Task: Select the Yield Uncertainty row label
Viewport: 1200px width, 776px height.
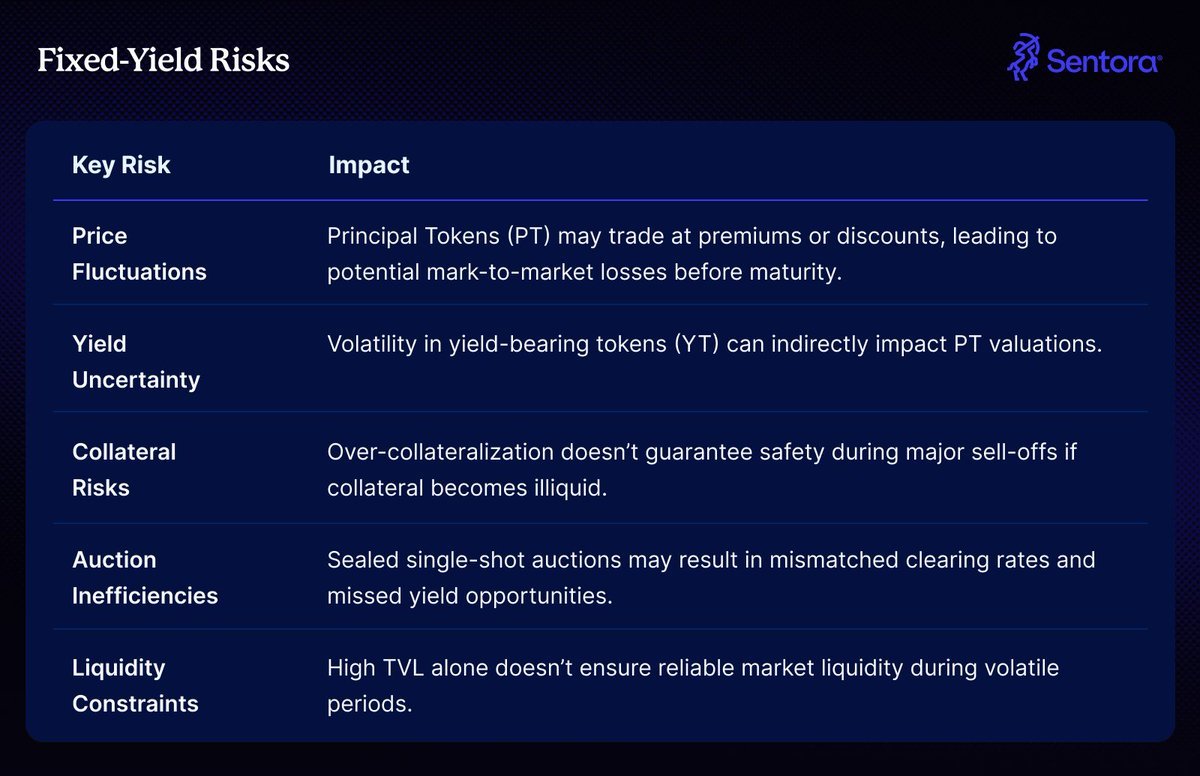Action: 136,362
